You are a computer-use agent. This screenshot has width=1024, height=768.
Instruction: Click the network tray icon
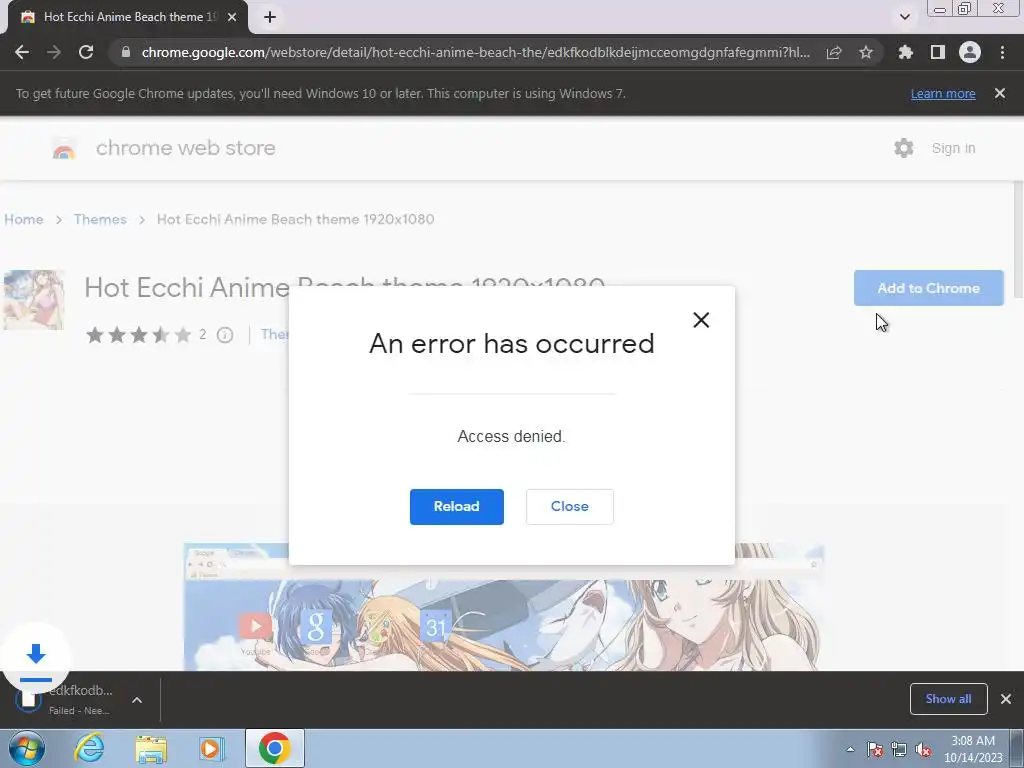tap(899, 749)
